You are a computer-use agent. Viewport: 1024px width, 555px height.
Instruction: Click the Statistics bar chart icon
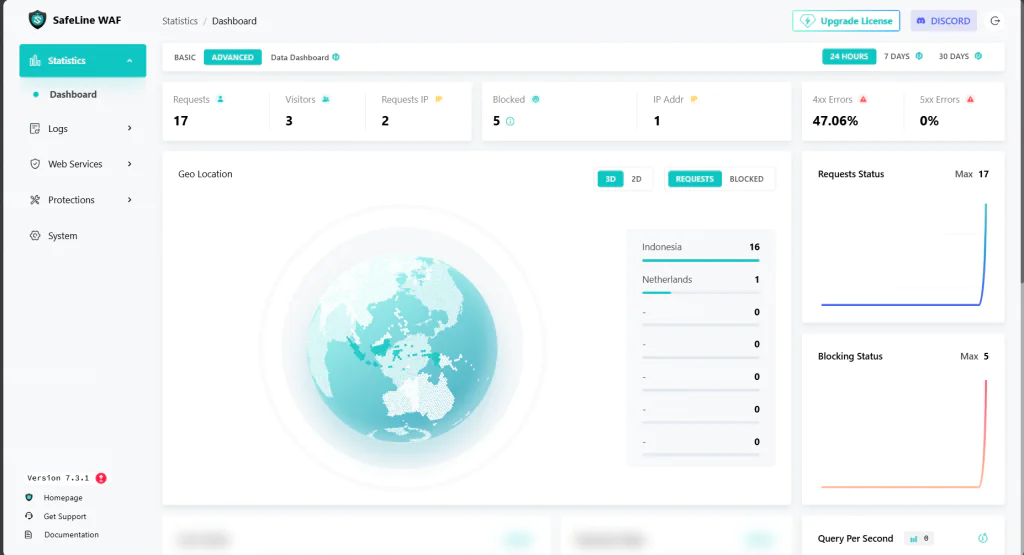click(x=35, y=61)
